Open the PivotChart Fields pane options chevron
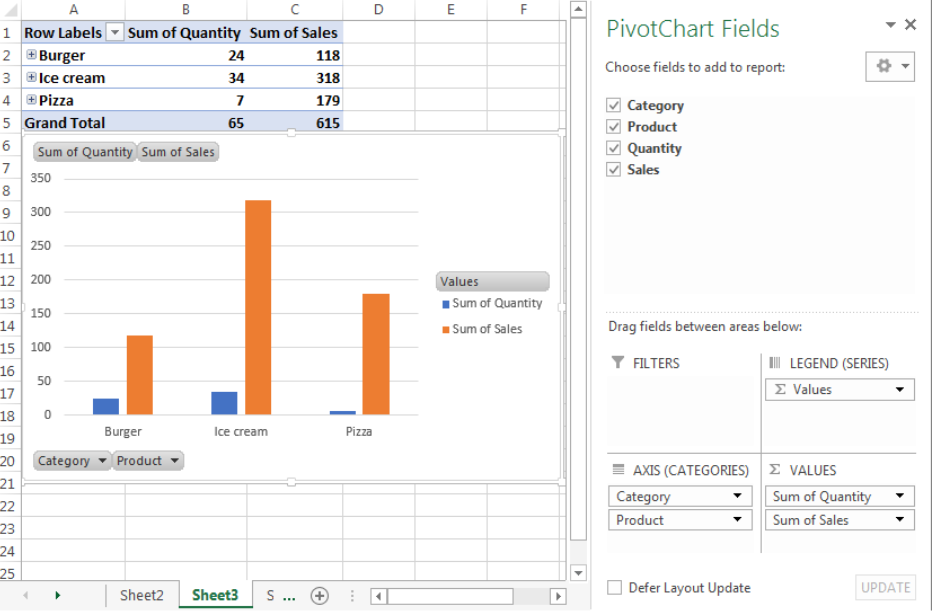933x613 pixels. point(890,23)
